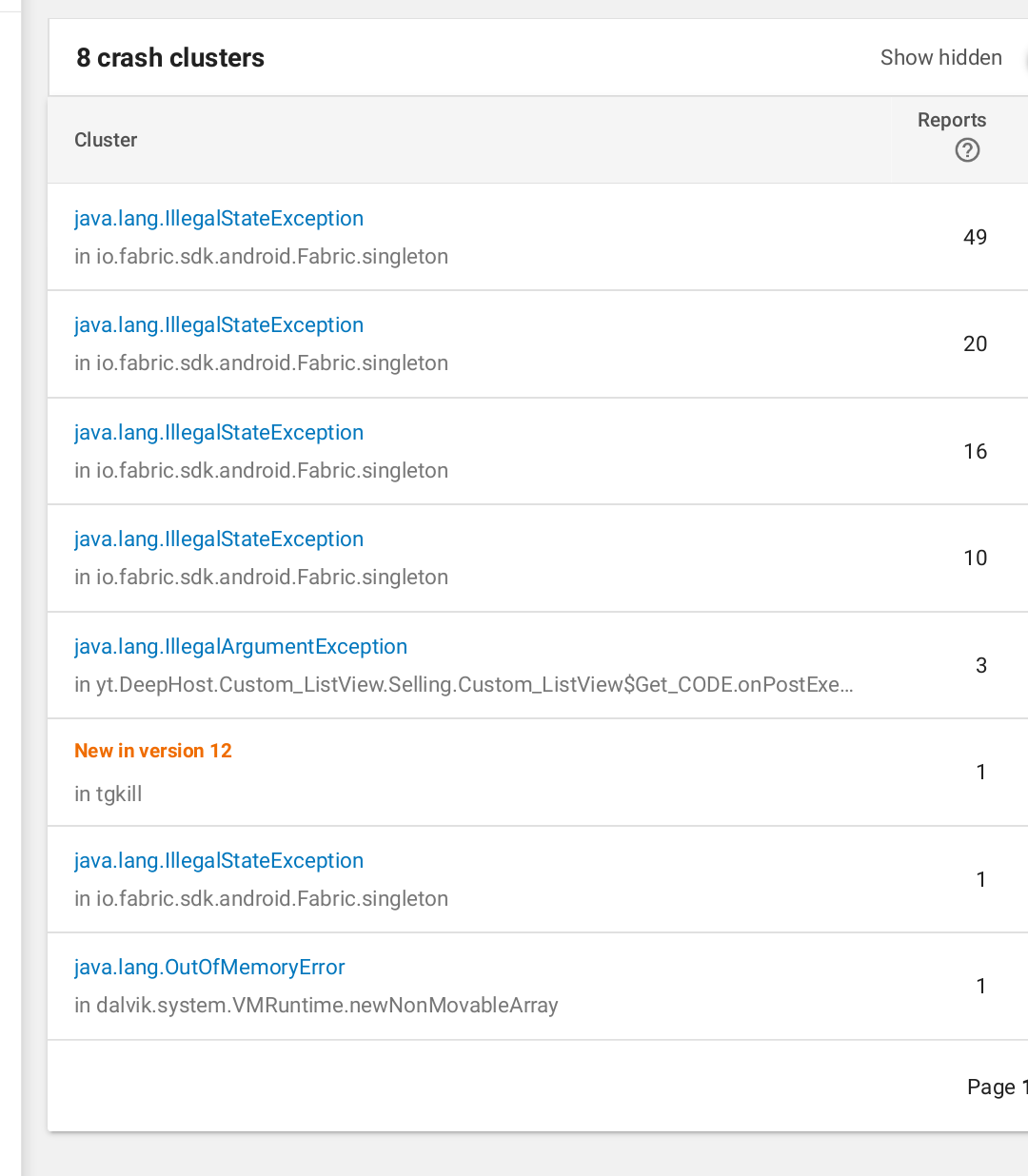Open the IllegalStateException cluster with 1 report
The image size is (1028, 1176).
point(219,861)
